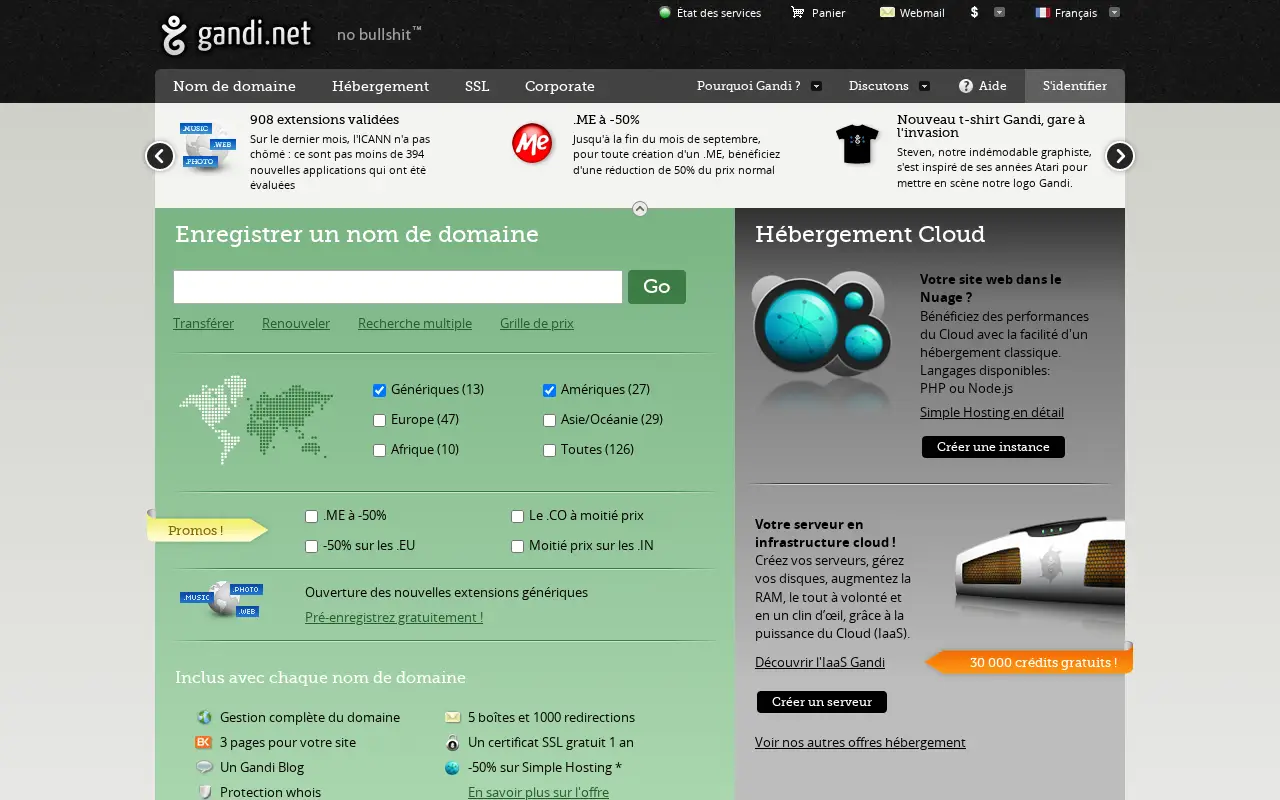Check the Asie/Océanie (29) checkbox

[549, 420]
